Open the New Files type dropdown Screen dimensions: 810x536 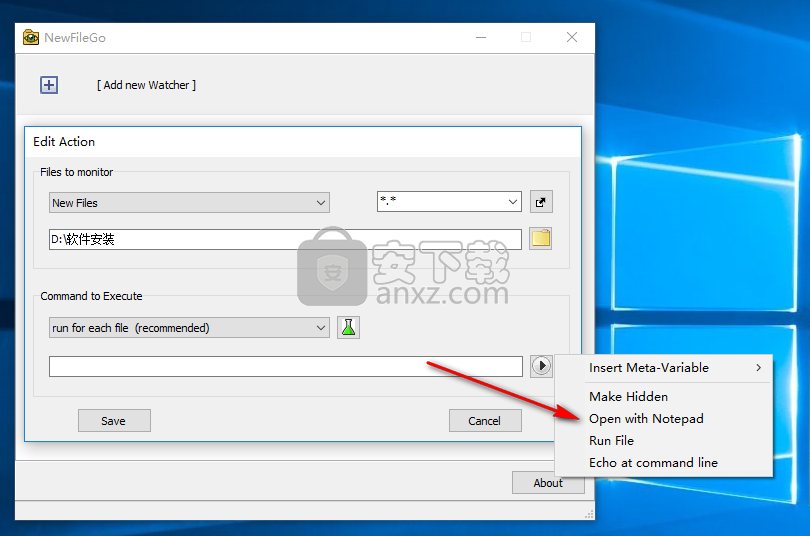[189, 203]
